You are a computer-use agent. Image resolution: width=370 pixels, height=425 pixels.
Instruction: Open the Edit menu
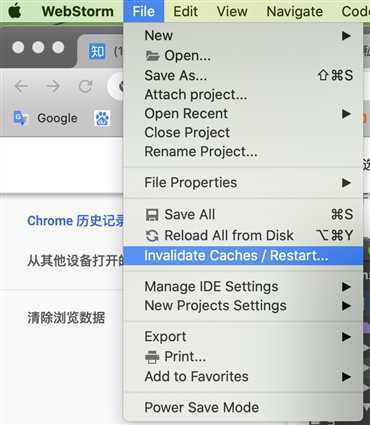[185, 11]
